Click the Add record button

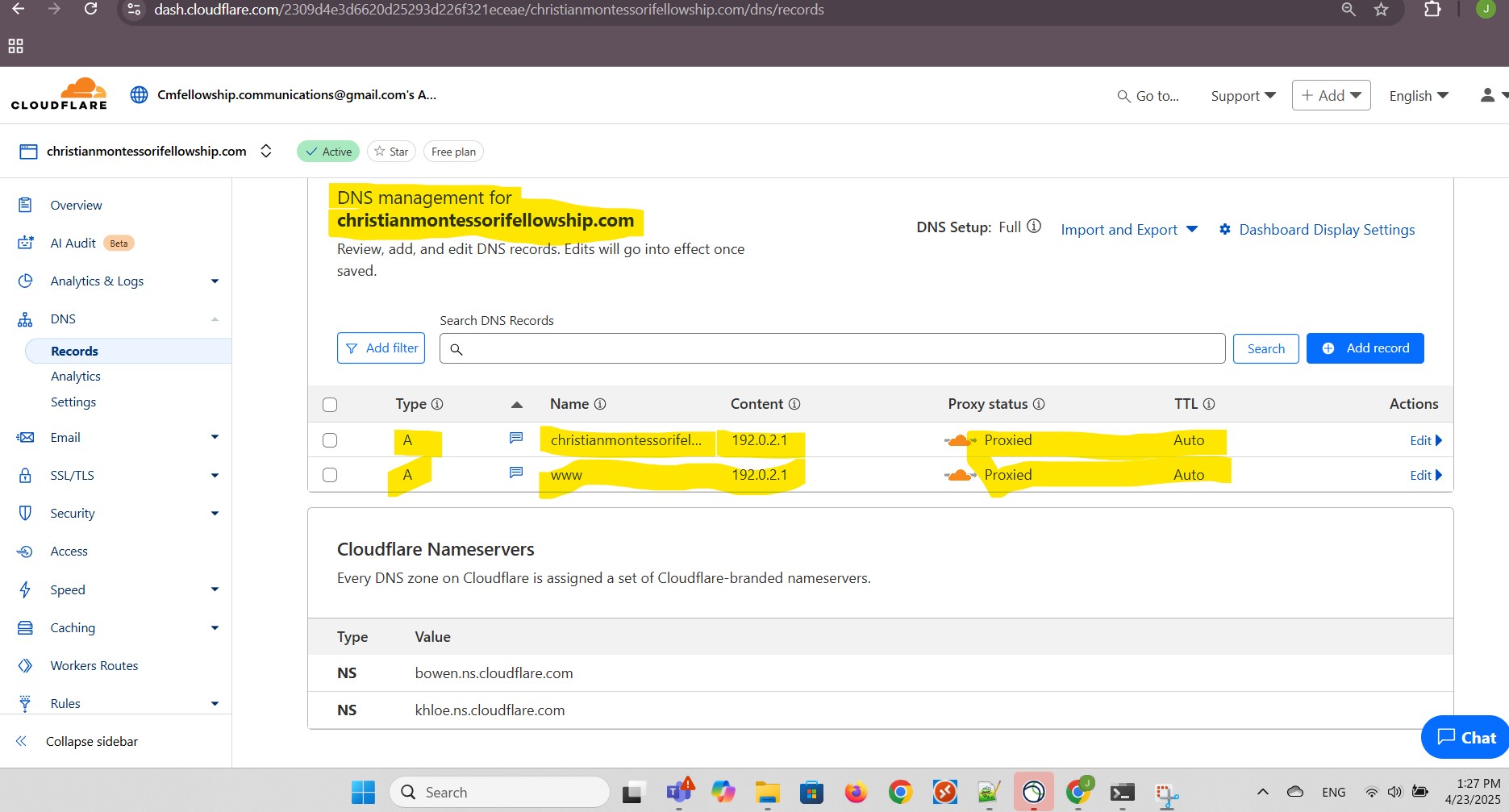tap(1365, 348)
